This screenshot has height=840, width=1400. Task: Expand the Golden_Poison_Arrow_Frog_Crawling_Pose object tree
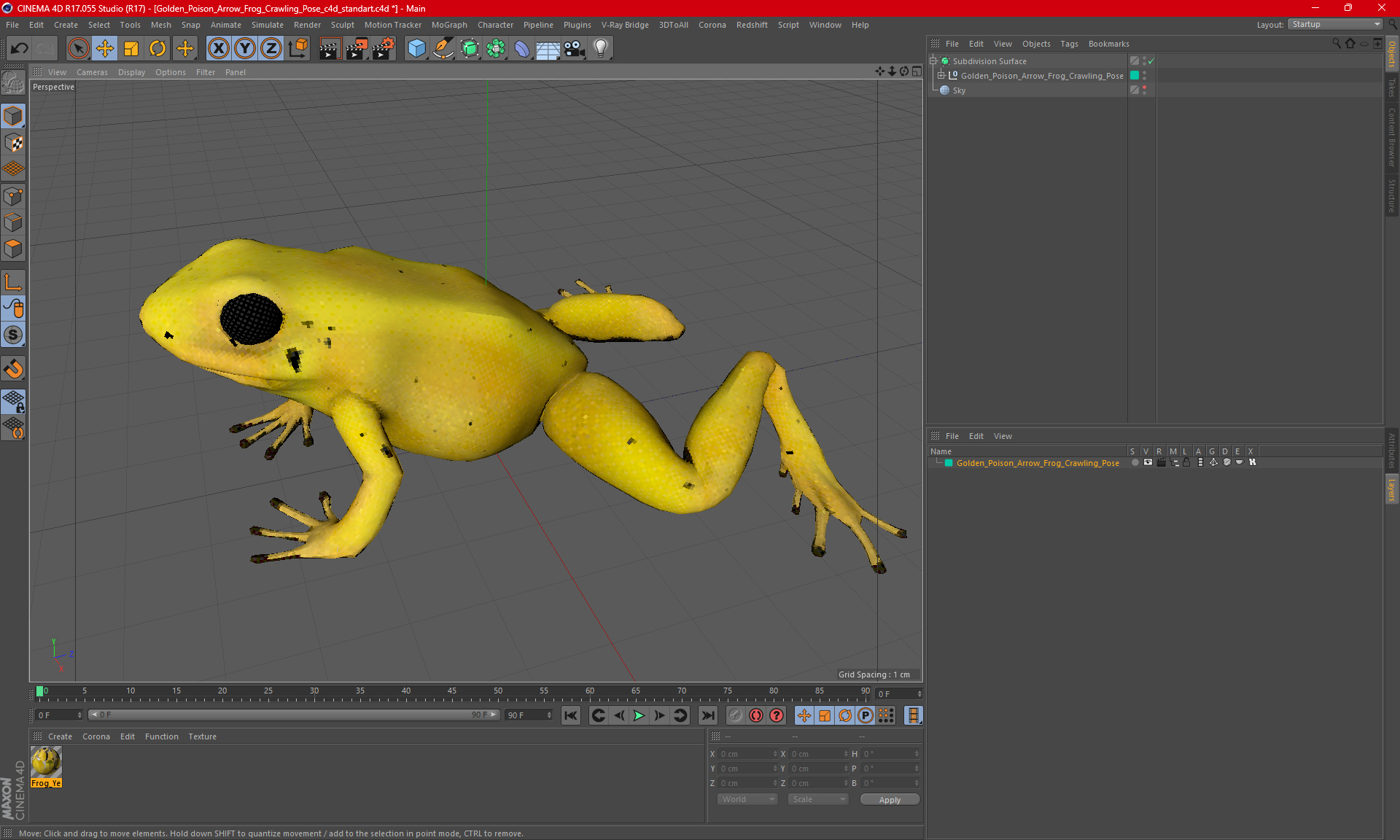(x=941, y=76)
